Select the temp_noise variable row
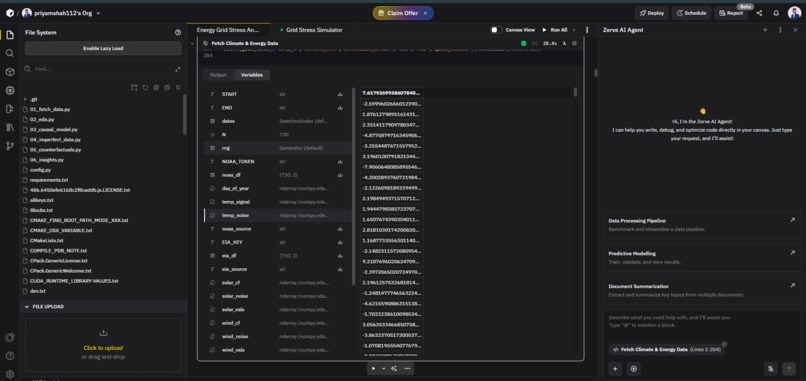The width and height of the screenshot is (806, 381). (x=278, y=215)
